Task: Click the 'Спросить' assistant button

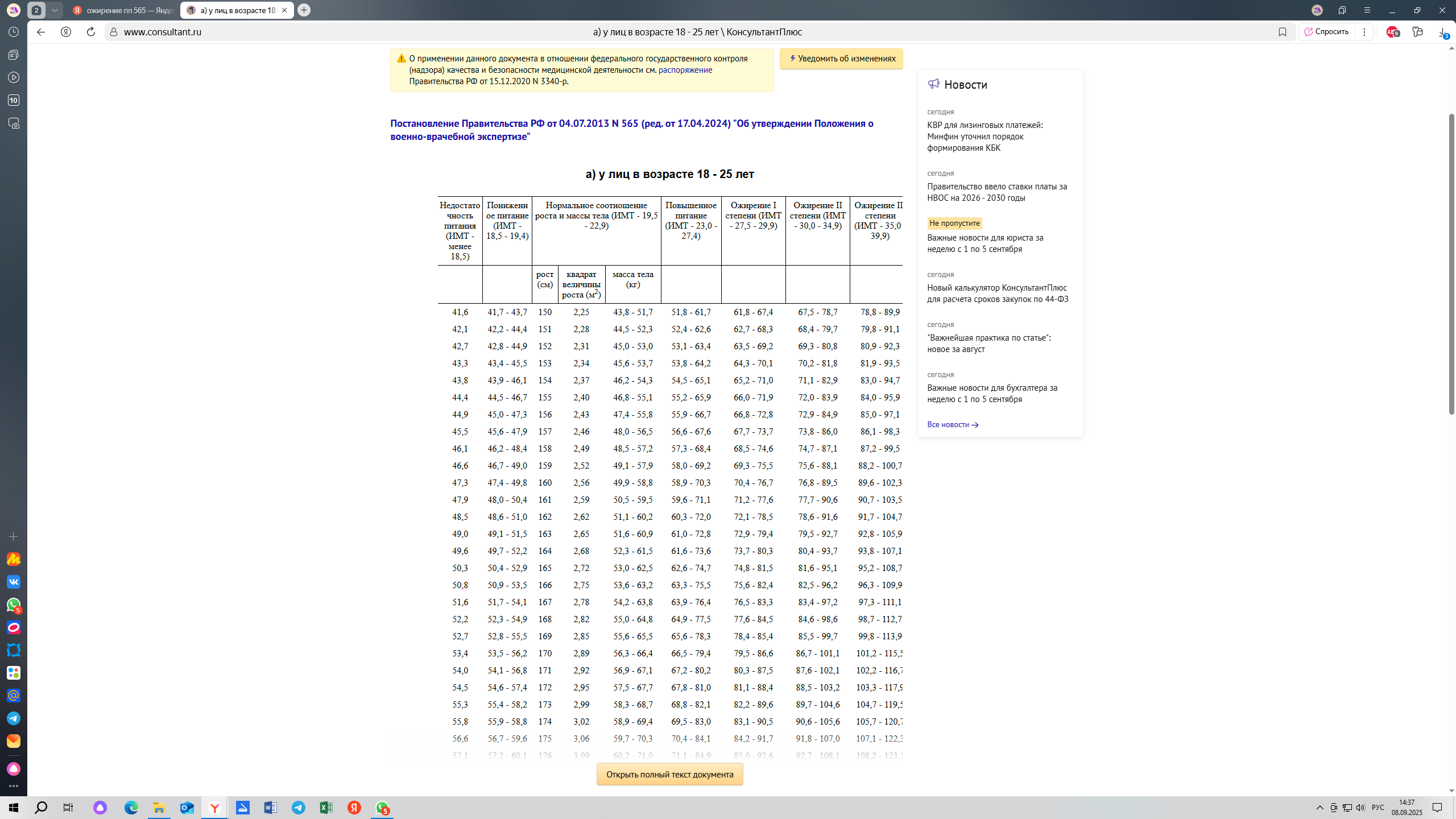Action: tap(1326, 32)
